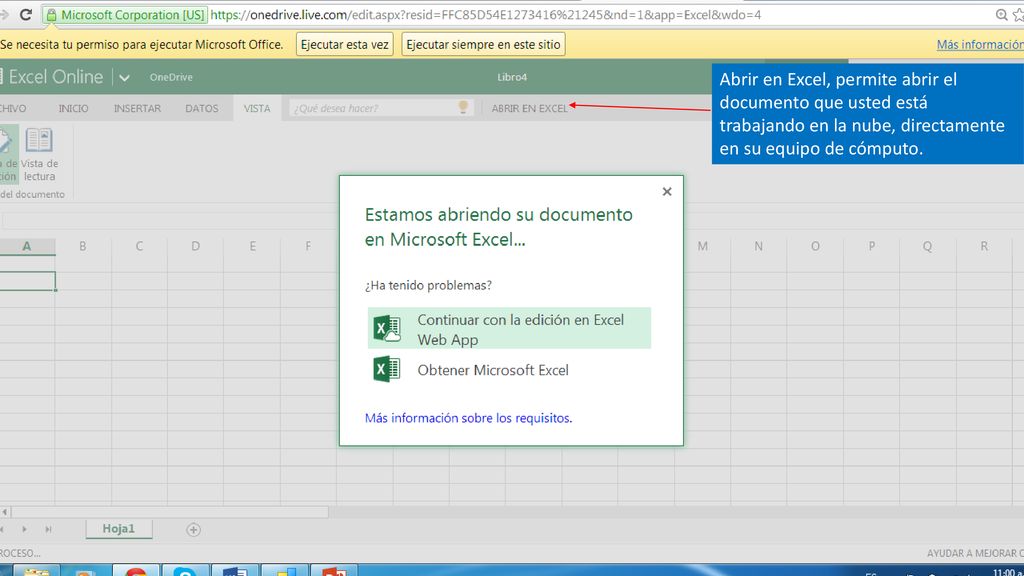
Task: Select column E header
Action: 252,246
